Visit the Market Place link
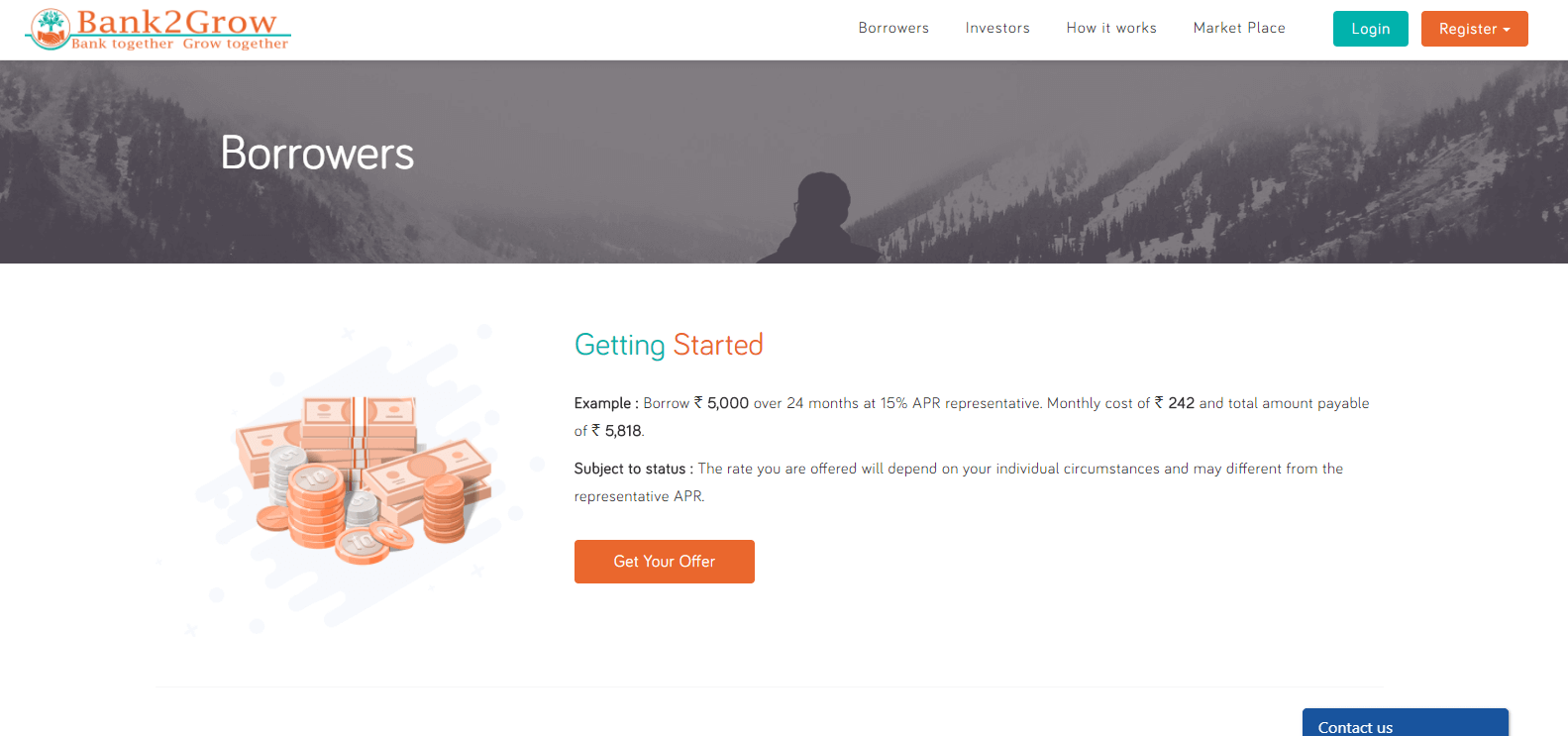Screen dimensions: 1568x736 [1239, 28]
